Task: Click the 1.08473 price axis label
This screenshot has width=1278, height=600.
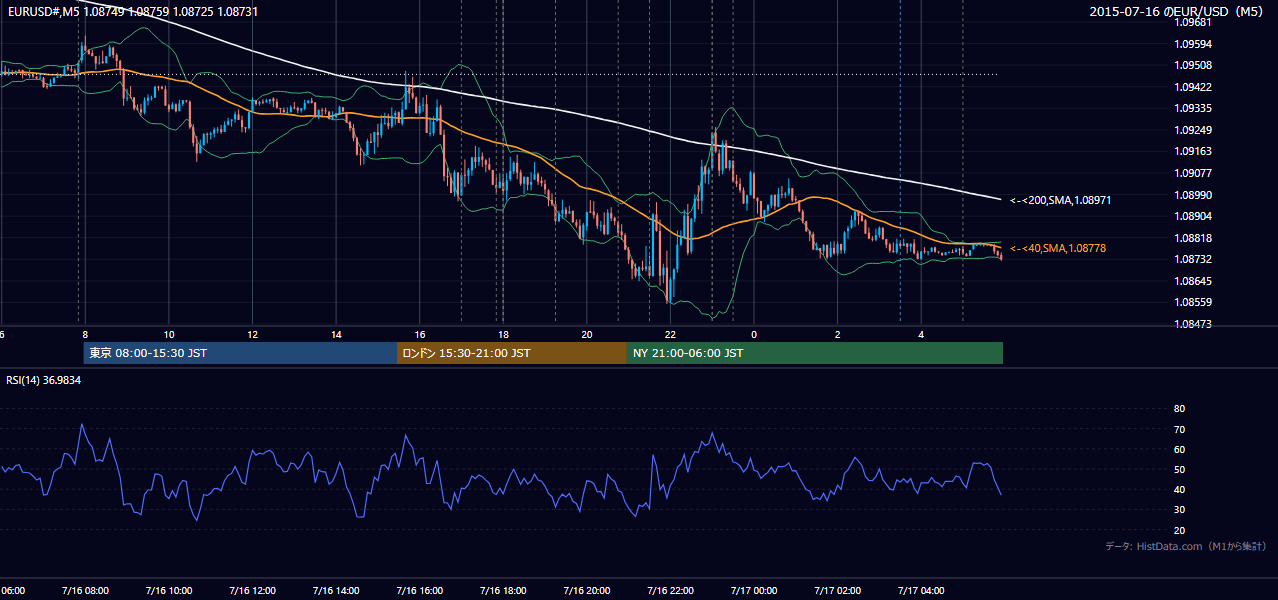Action: tap(1193, 324)
